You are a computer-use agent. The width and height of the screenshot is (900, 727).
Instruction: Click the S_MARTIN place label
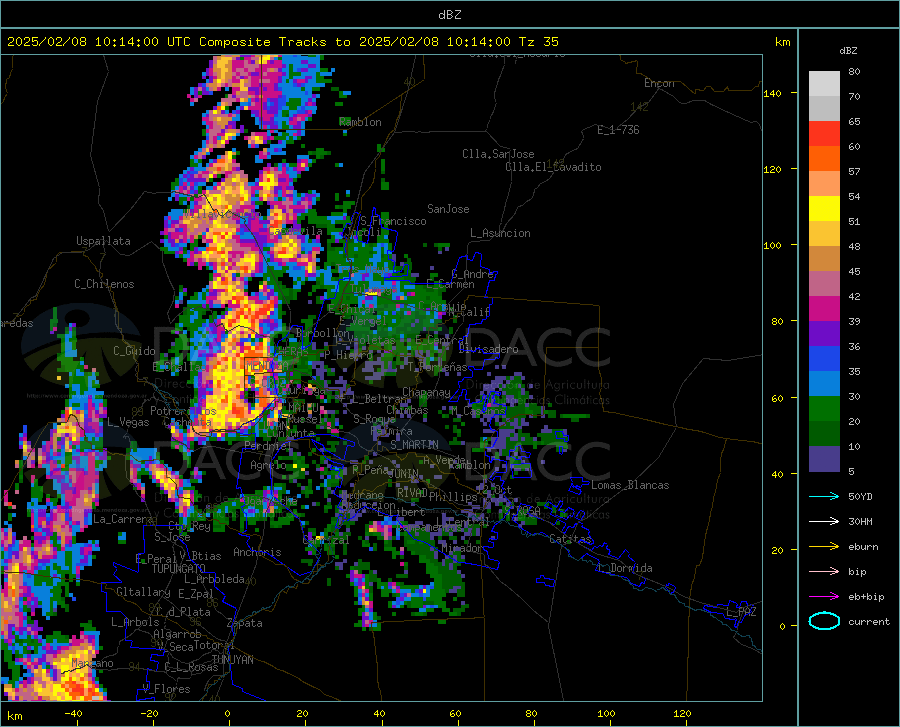pyautogui.click(x=414, y=445)
